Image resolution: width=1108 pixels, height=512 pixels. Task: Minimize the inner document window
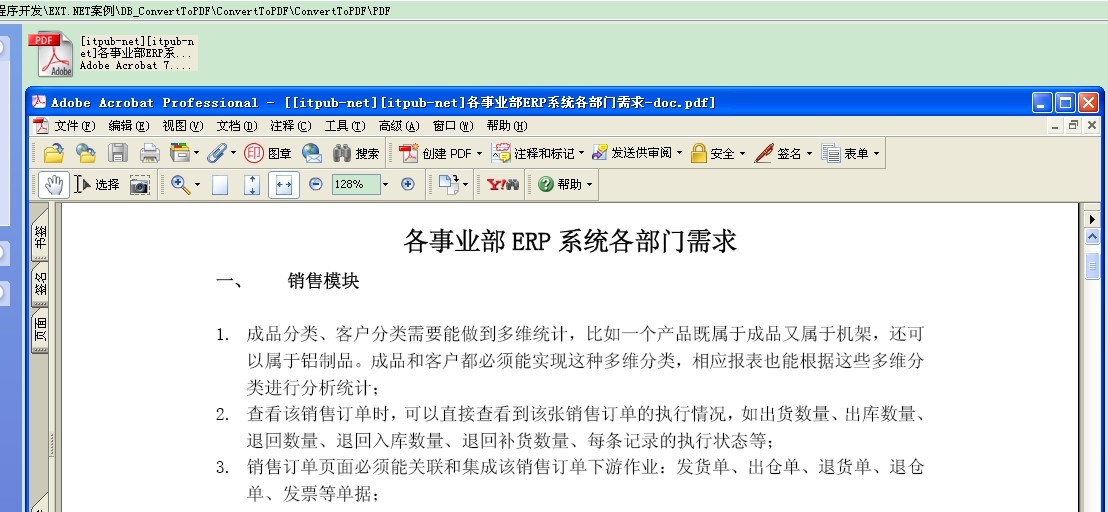pyautogui.click(x=1056, y=125)
